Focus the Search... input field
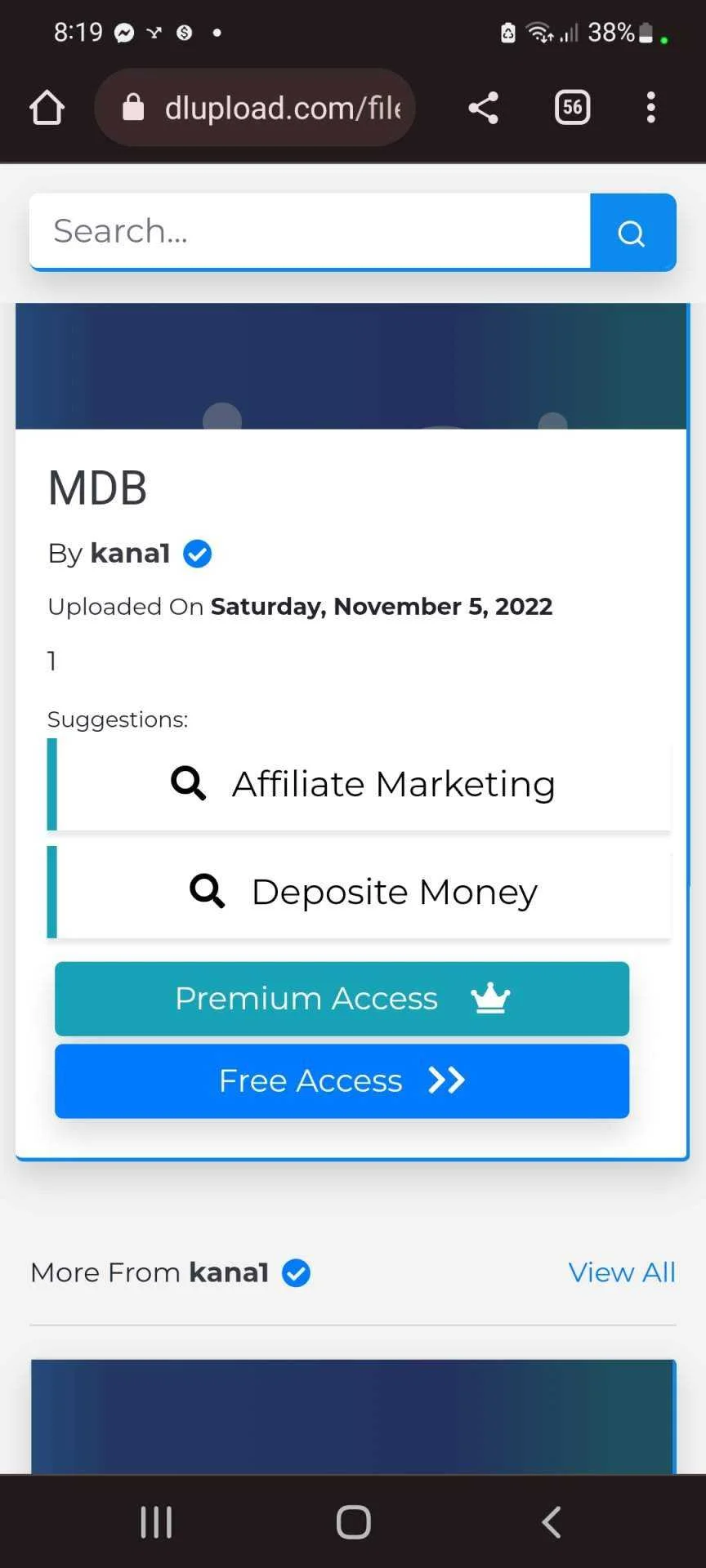This screenshot has width=706, height=1568. point(310,232)
